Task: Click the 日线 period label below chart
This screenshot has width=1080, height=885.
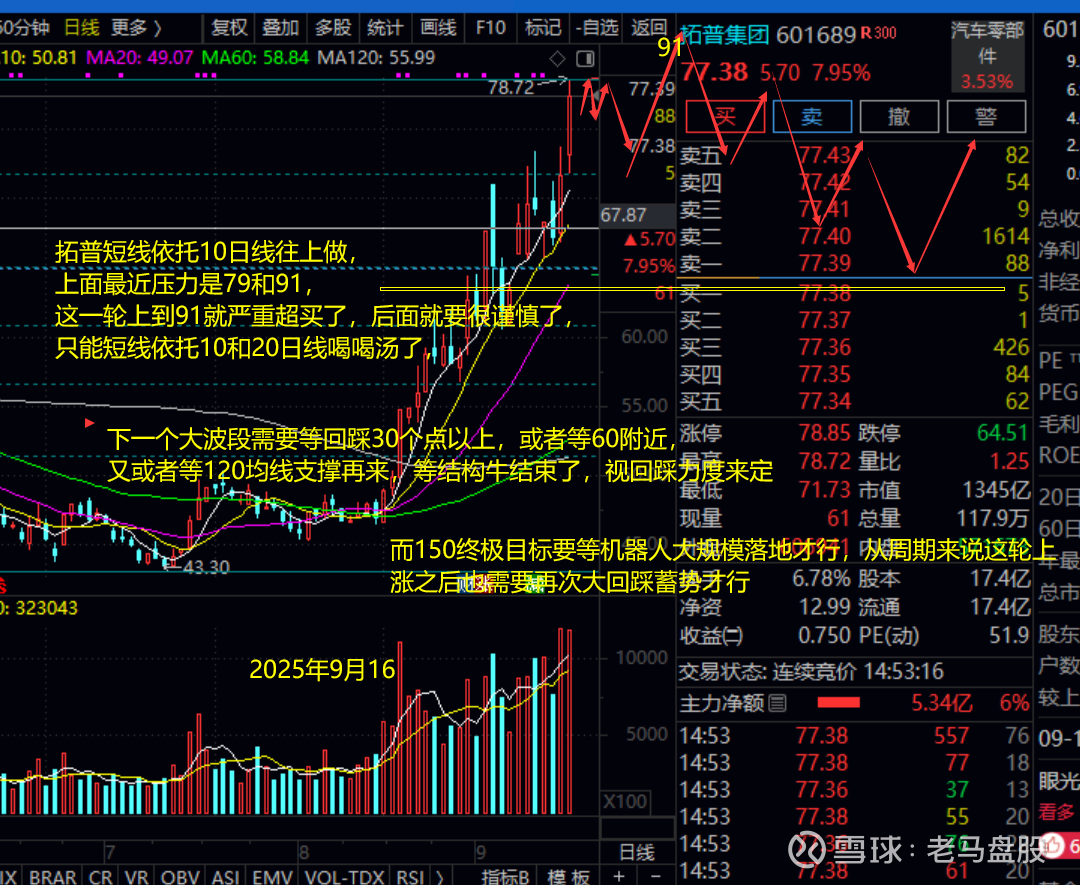Action: tap(637, 853)
